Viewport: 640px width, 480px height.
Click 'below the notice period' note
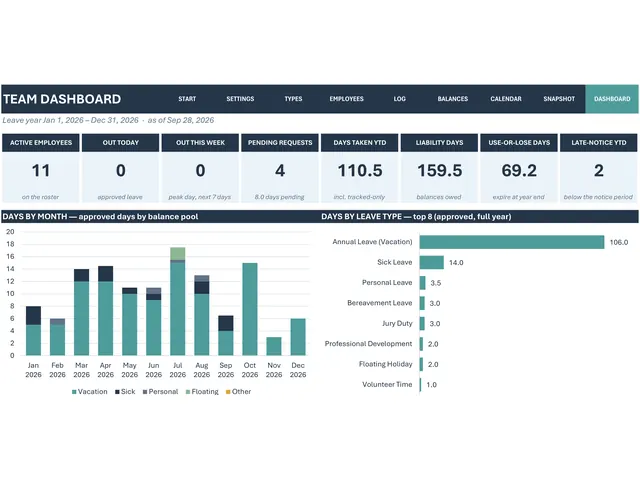pyautogui.click(x=598, y=197)
